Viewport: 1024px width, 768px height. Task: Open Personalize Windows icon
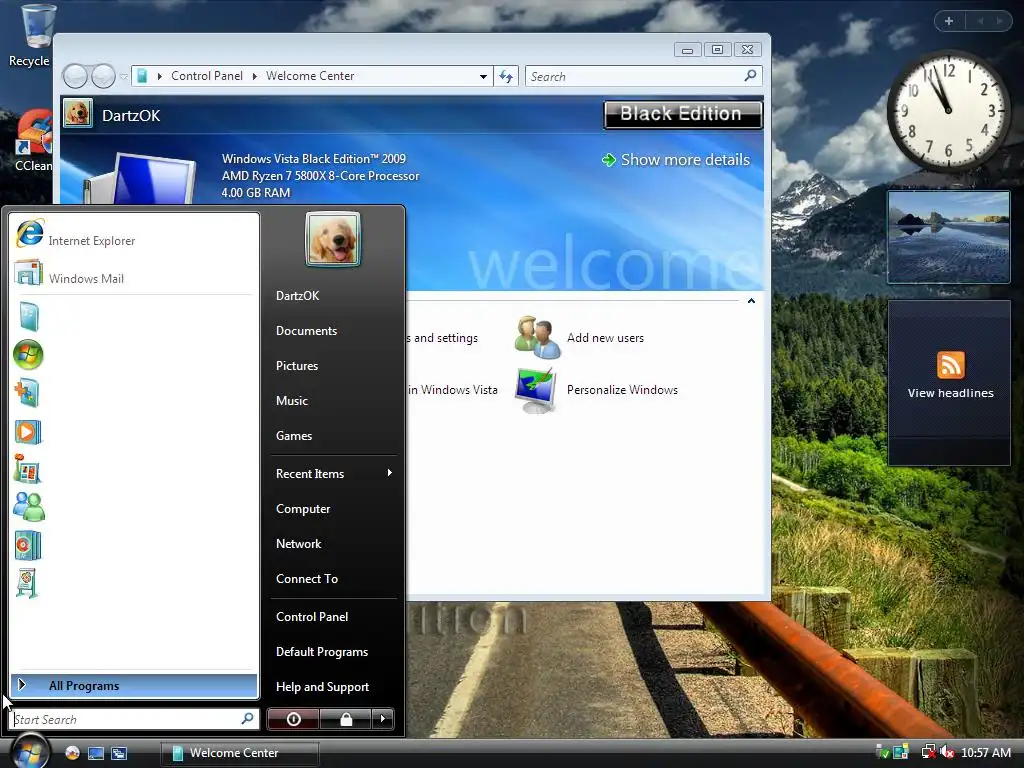pyautogui.click(x=536, y=390)
